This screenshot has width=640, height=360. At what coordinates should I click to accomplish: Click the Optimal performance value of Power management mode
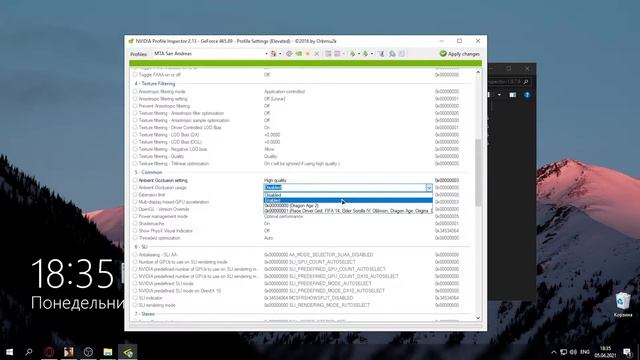coord(283,216)
